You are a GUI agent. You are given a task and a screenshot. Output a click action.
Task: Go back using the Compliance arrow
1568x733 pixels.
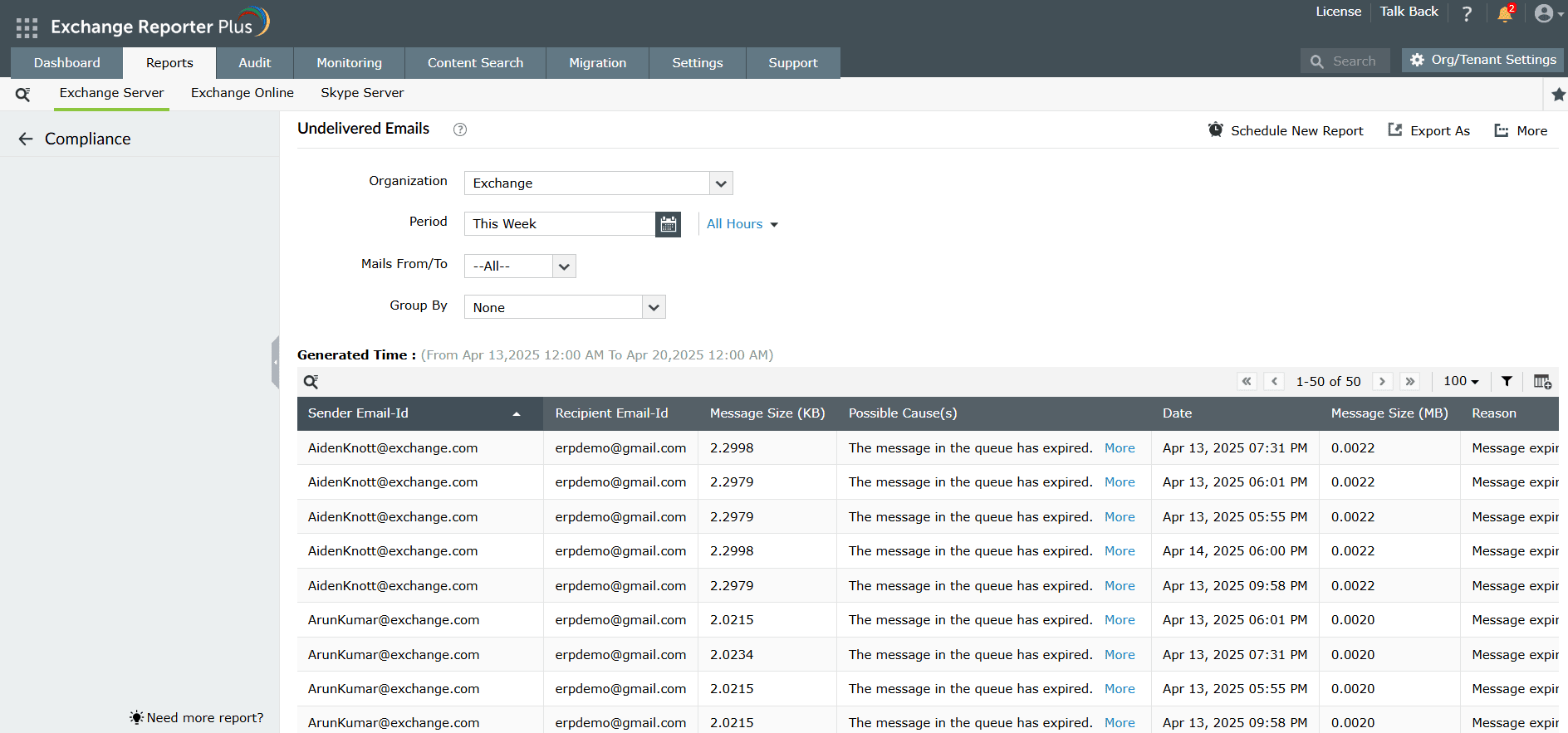point(26,139)
